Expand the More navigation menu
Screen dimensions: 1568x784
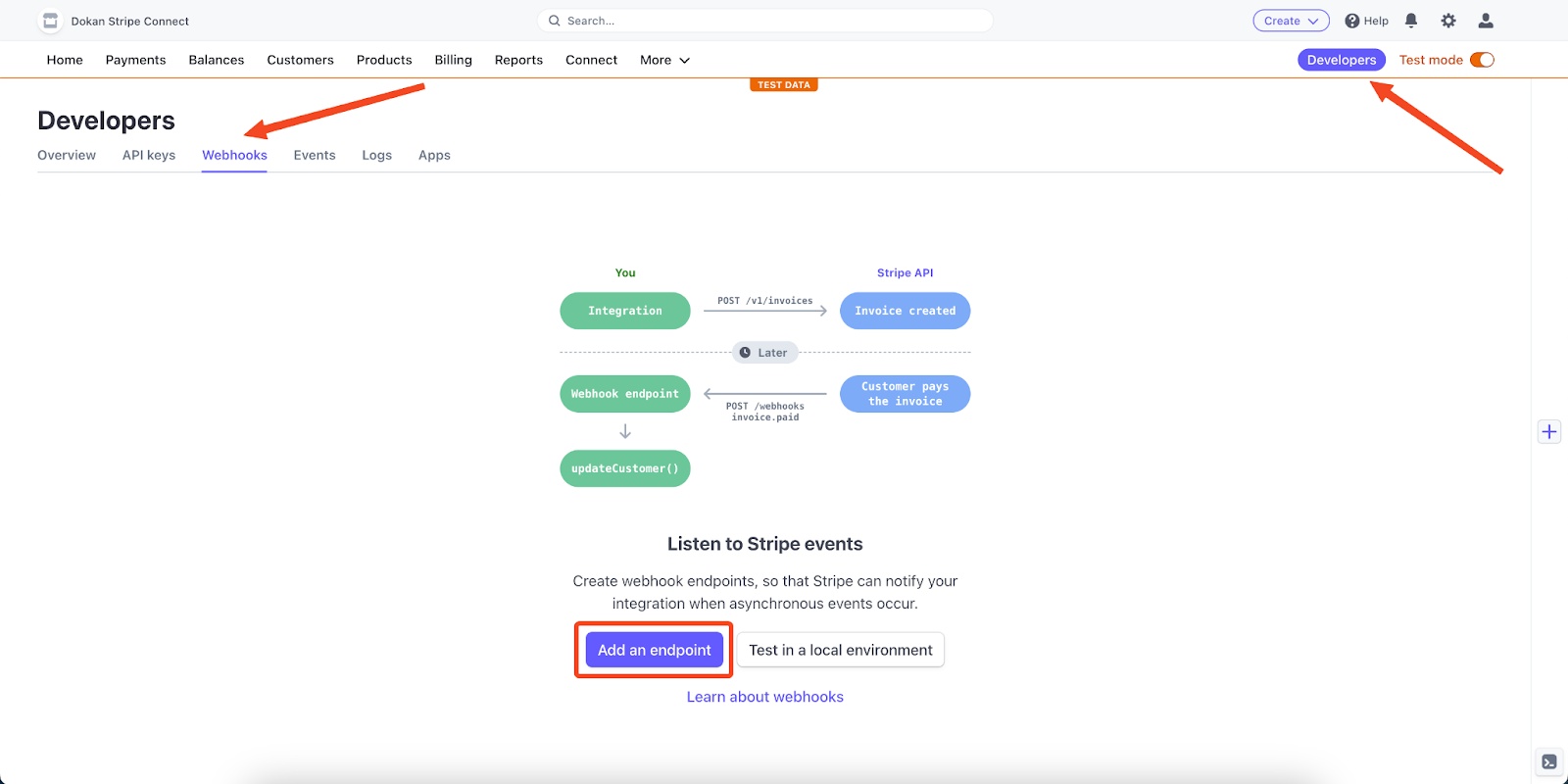coord(664,60)
